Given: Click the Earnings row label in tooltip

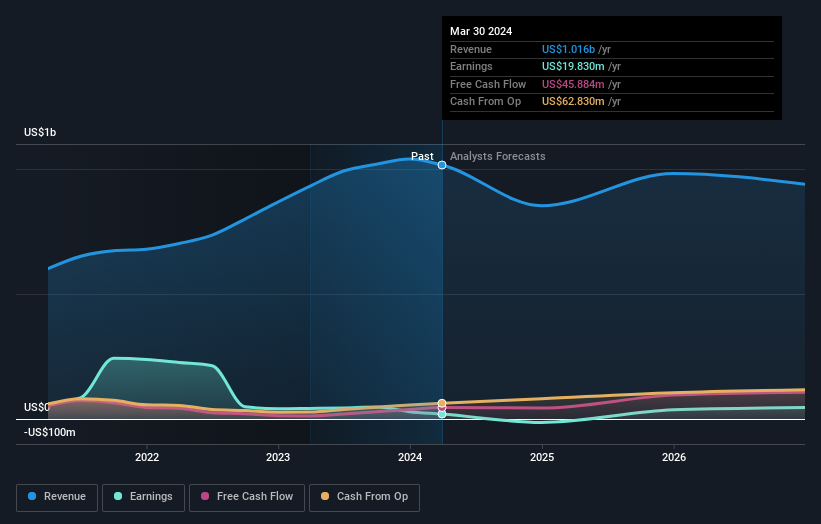Looking at the screenshot, I should [471, 66].
